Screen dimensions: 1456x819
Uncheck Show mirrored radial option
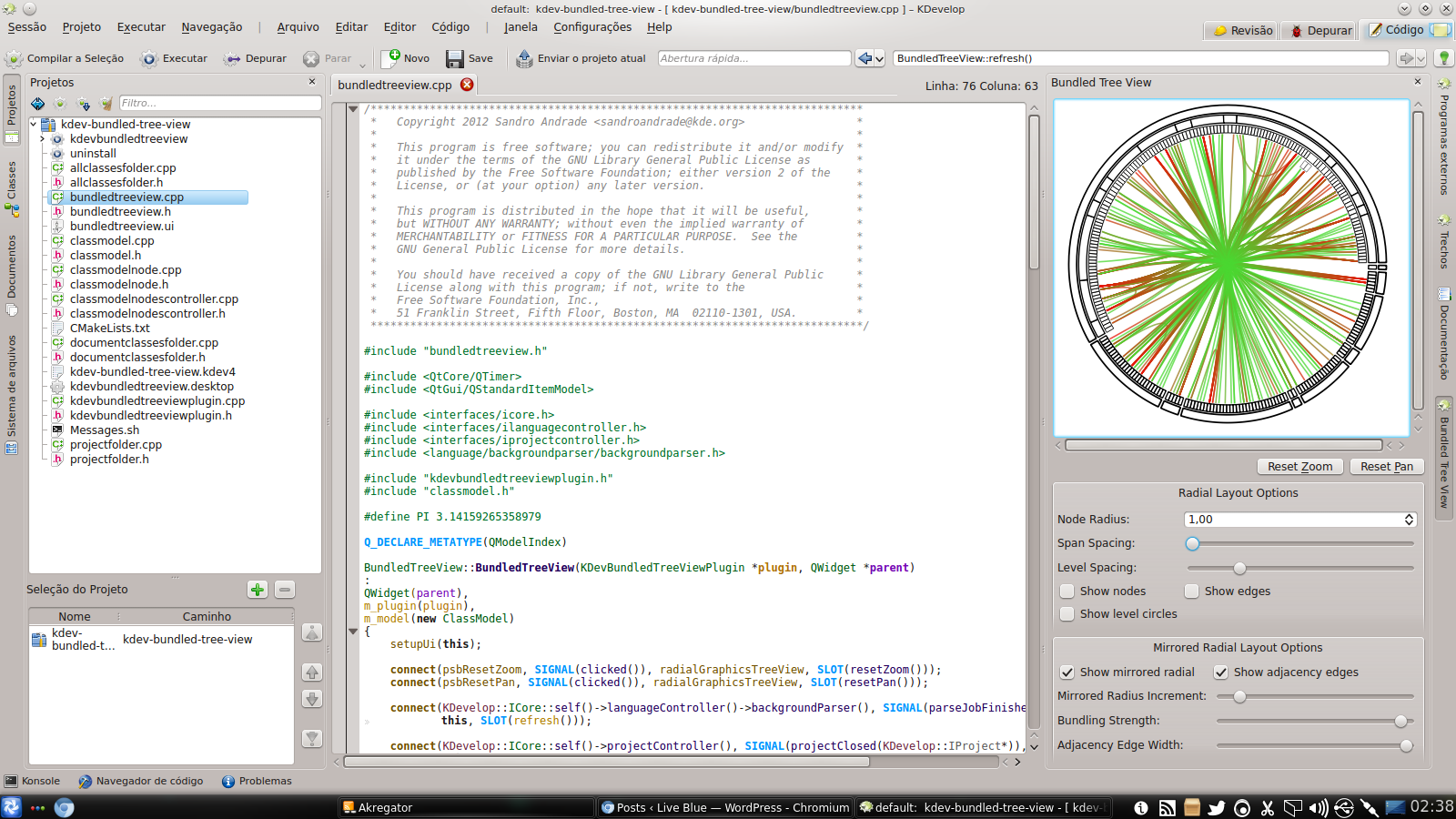click(x=1067, y=672)
